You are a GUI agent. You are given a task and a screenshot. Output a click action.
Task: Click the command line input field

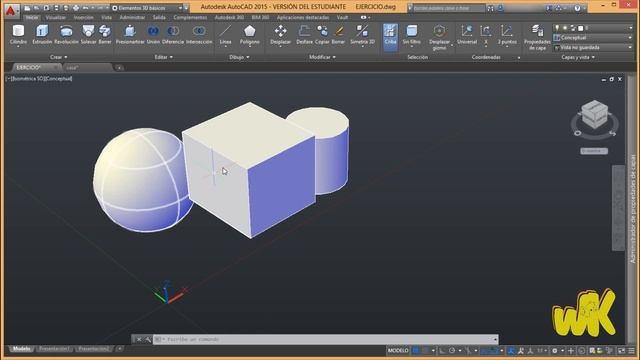(x=325, y=339)
